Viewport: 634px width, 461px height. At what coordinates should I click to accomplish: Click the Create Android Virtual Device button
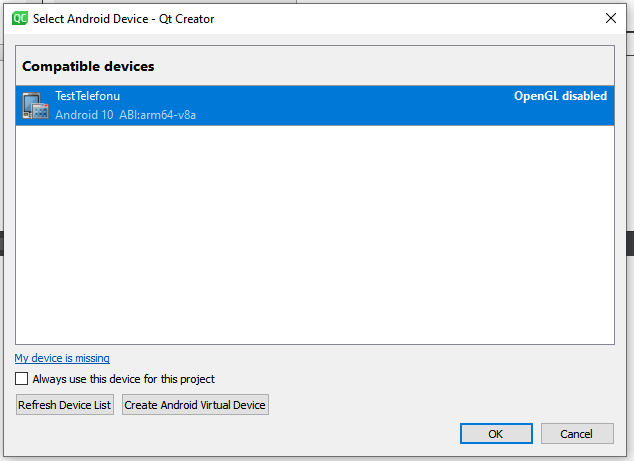pyautogui.click(x=195, y=405)
